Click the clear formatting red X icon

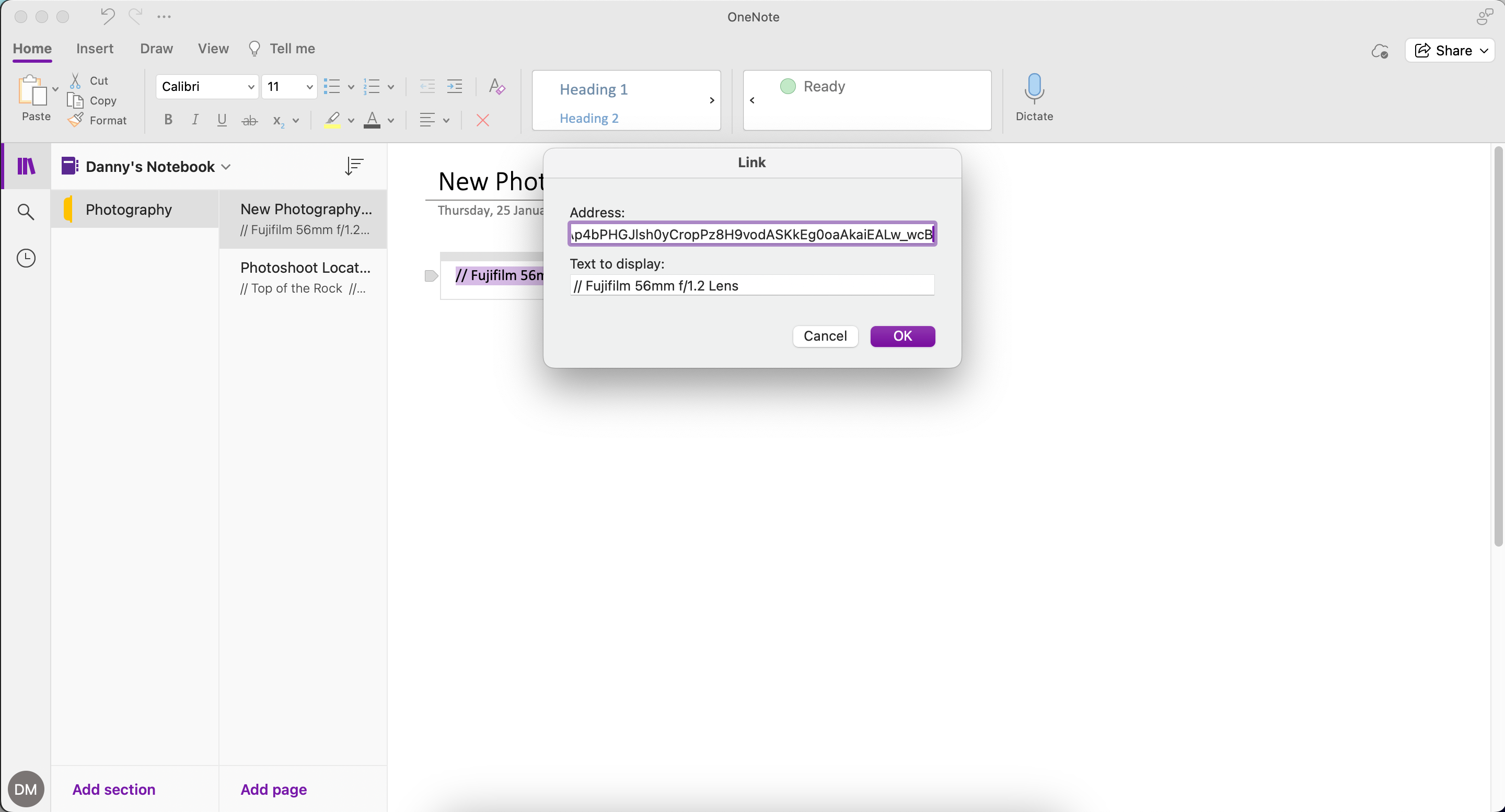482,120
